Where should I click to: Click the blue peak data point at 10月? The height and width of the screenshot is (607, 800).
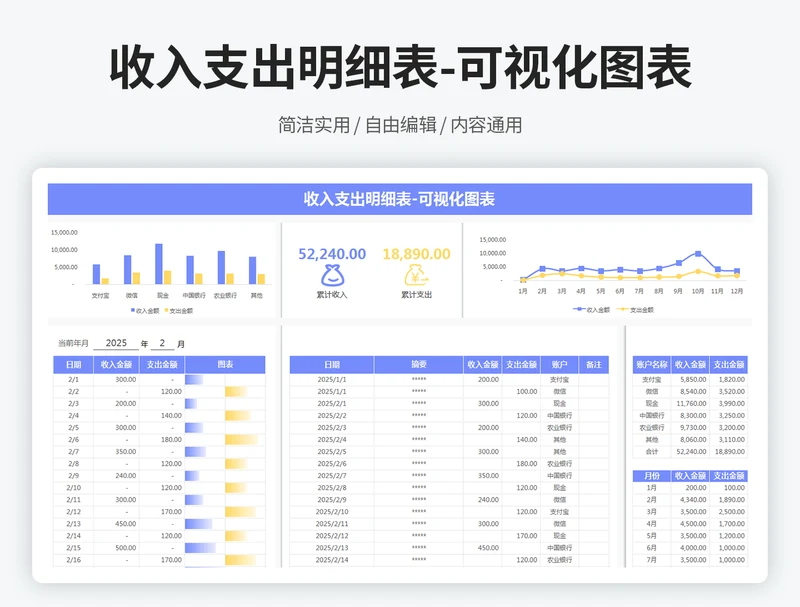[698, 254]
